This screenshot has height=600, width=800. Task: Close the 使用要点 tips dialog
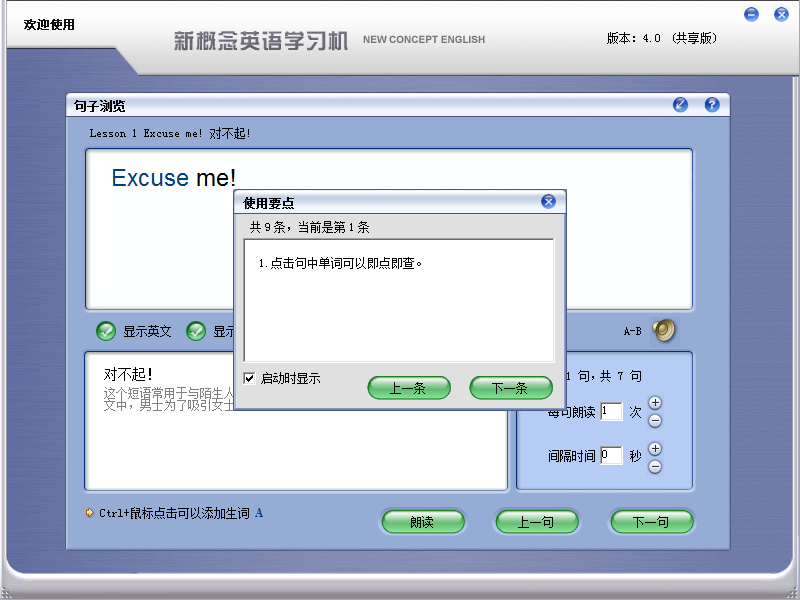[548, 202]
